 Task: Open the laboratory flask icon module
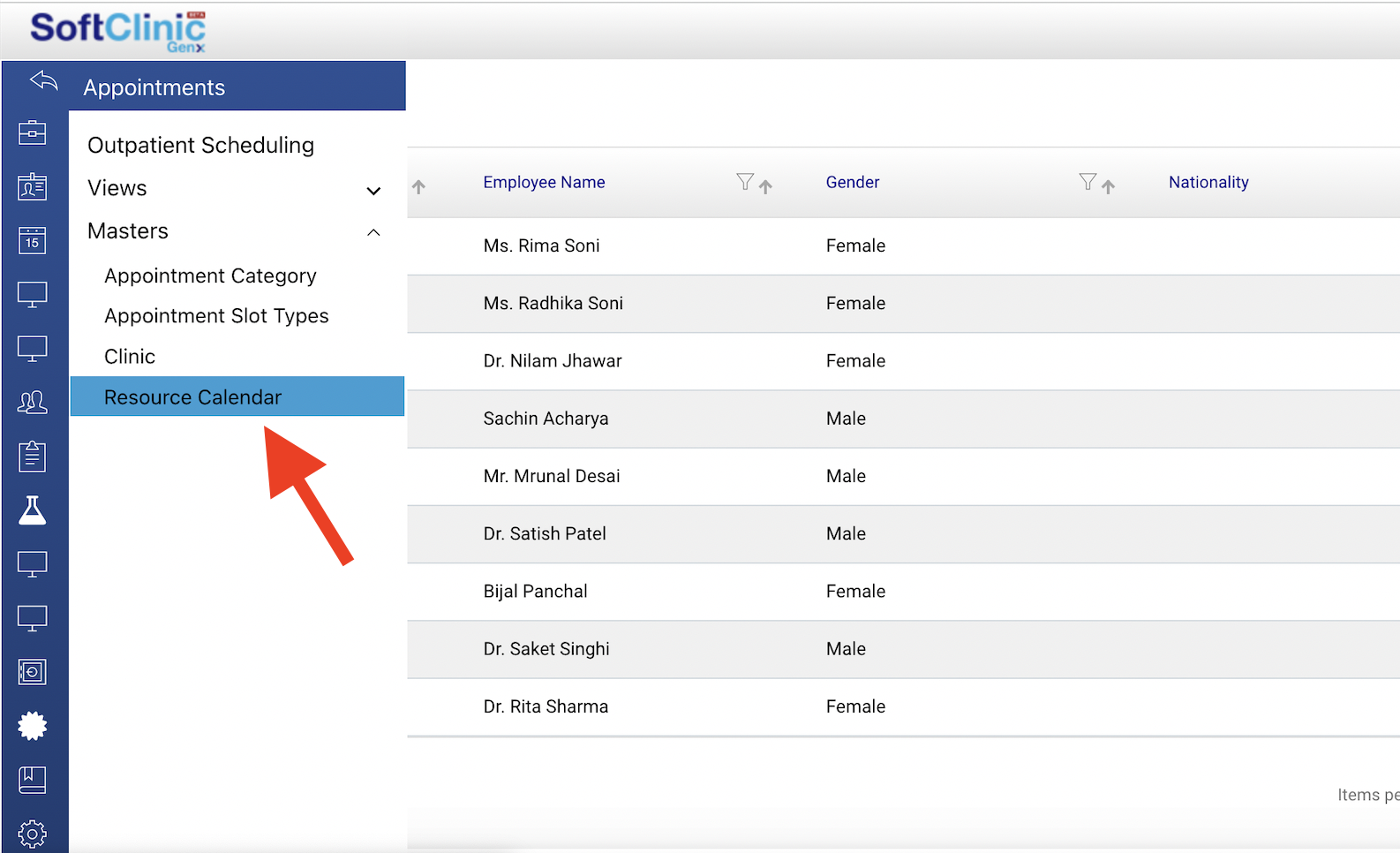[x=33, y=510]
